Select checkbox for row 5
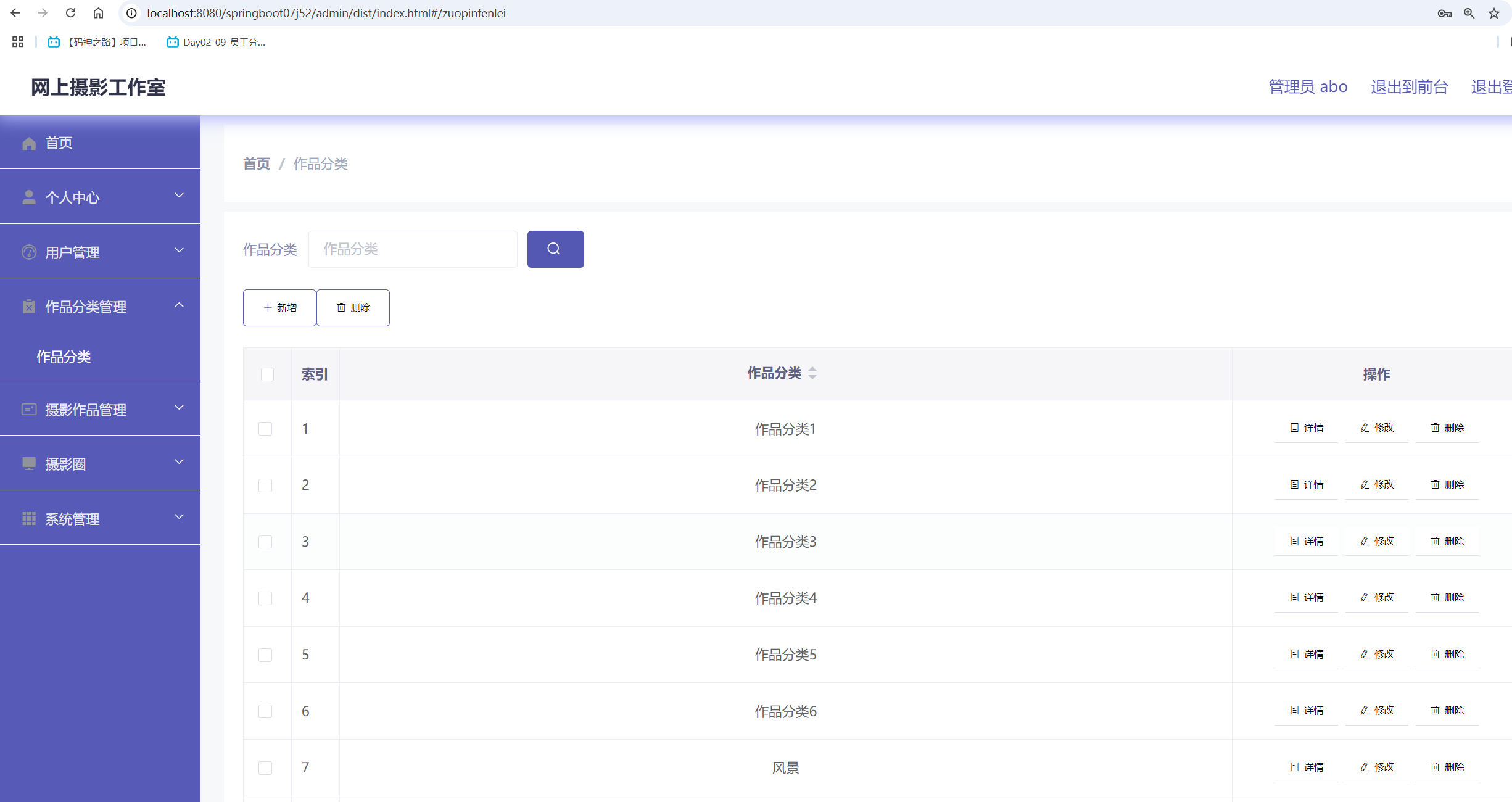The width and height of the screenshot is (1512, 802). point(265,655)
